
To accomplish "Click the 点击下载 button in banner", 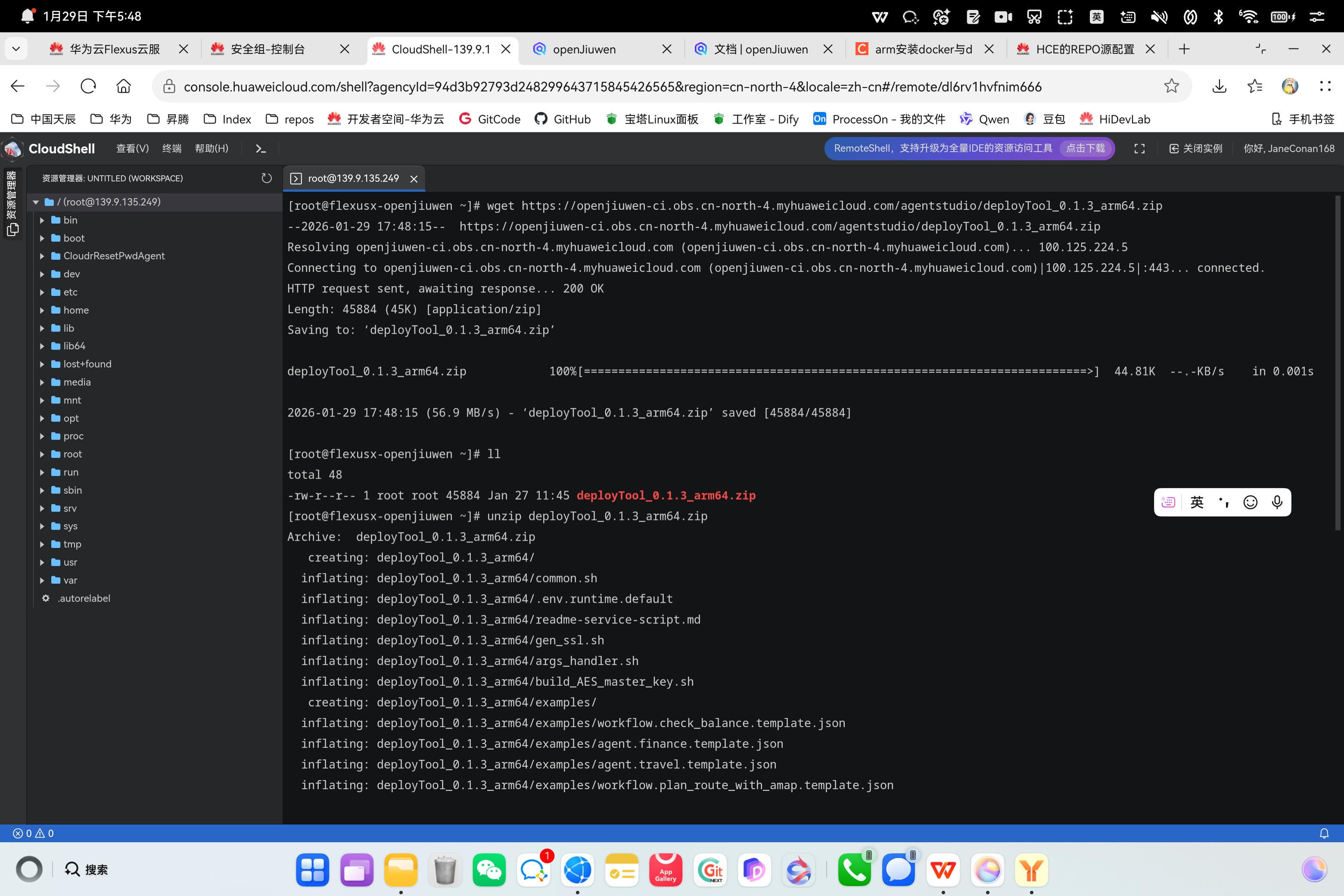I will [1085, 149].
